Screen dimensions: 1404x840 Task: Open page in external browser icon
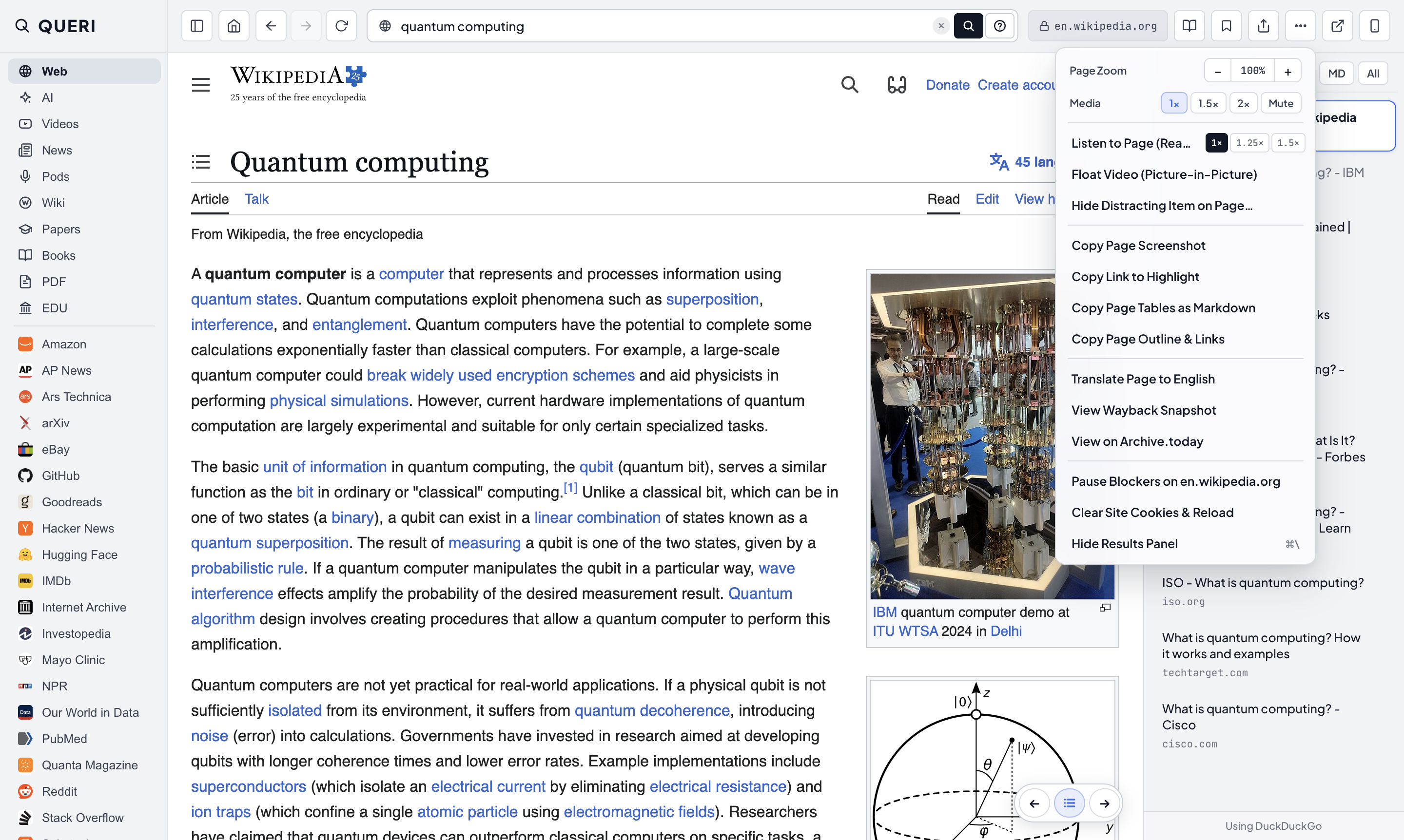[x=1337, y=26]
